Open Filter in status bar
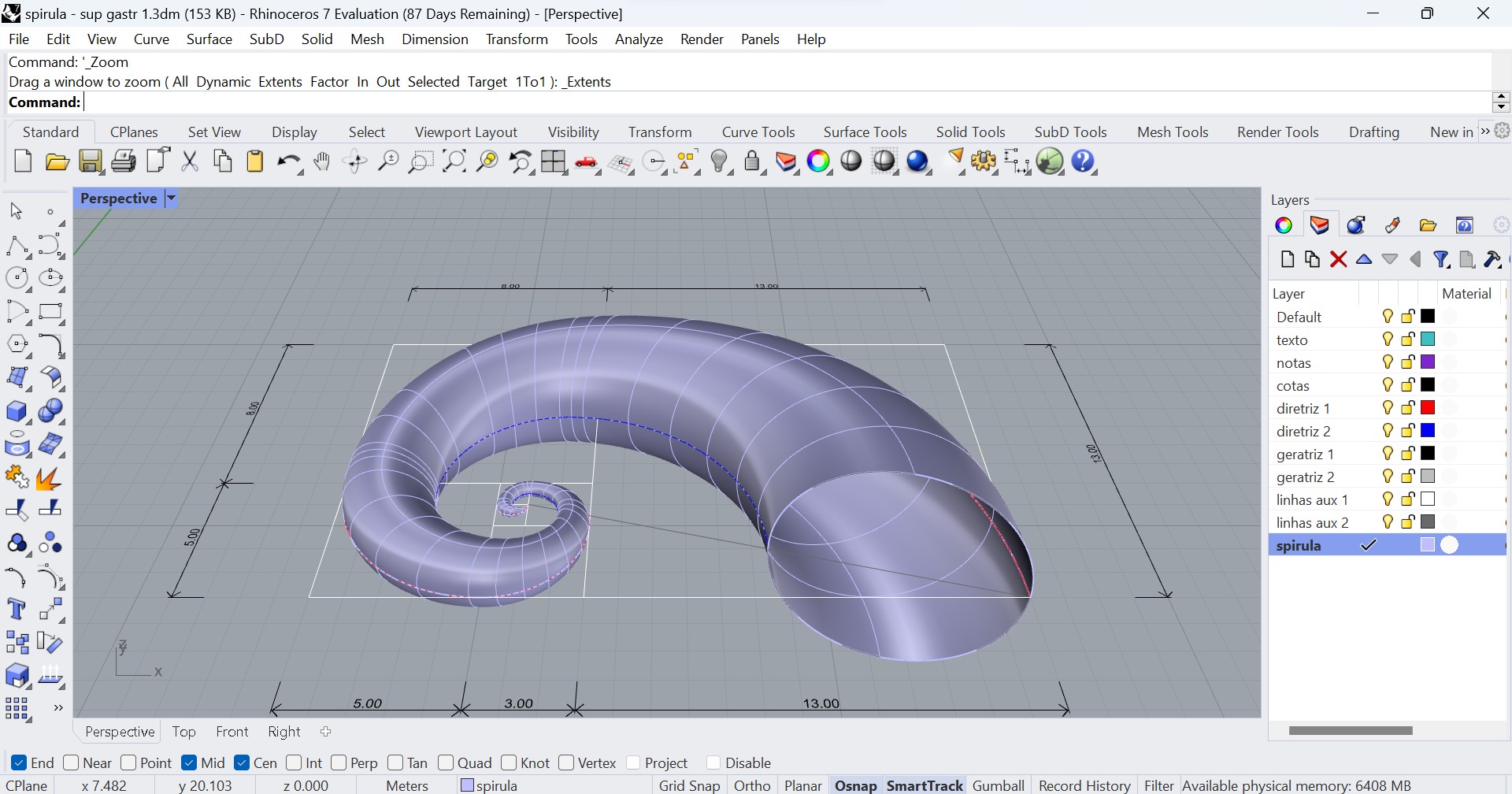 click(1158, 785)
